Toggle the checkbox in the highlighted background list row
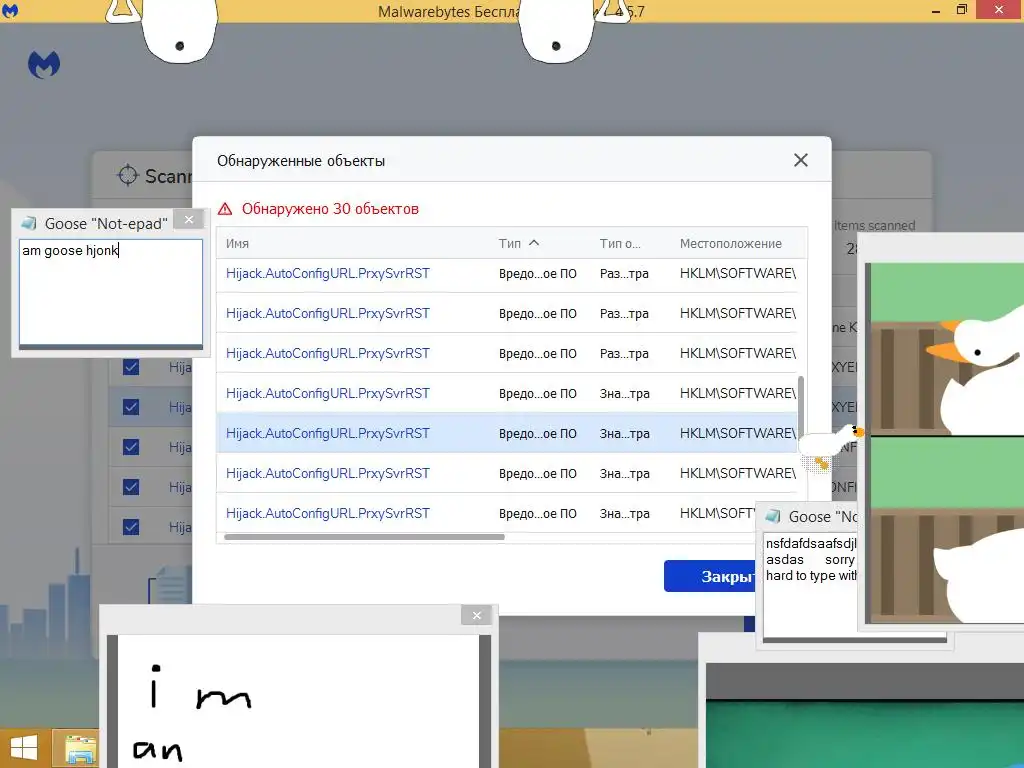The width and height of the screenshot is (1024, 768). [131, 407]
